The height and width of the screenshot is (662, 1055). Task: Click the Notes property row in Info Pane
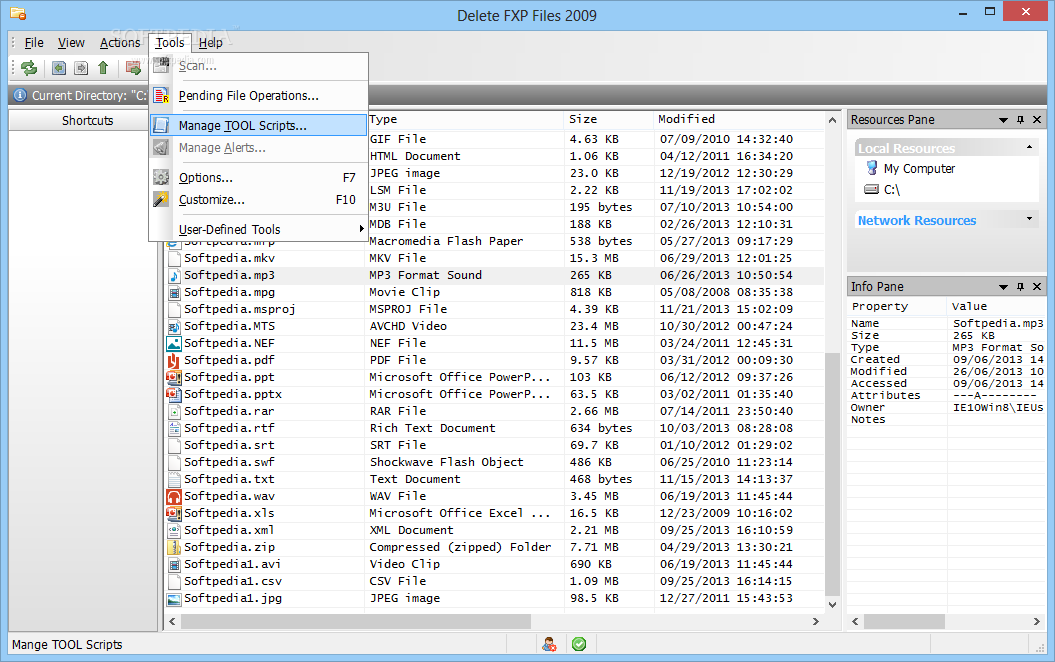click(x=947, y=419)
